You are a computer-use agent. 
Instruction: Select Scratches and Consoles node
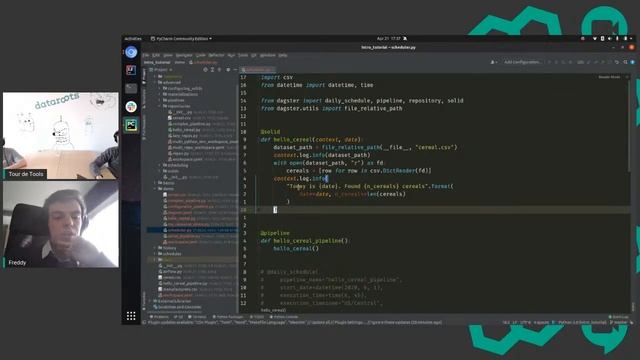coord(177,307)
